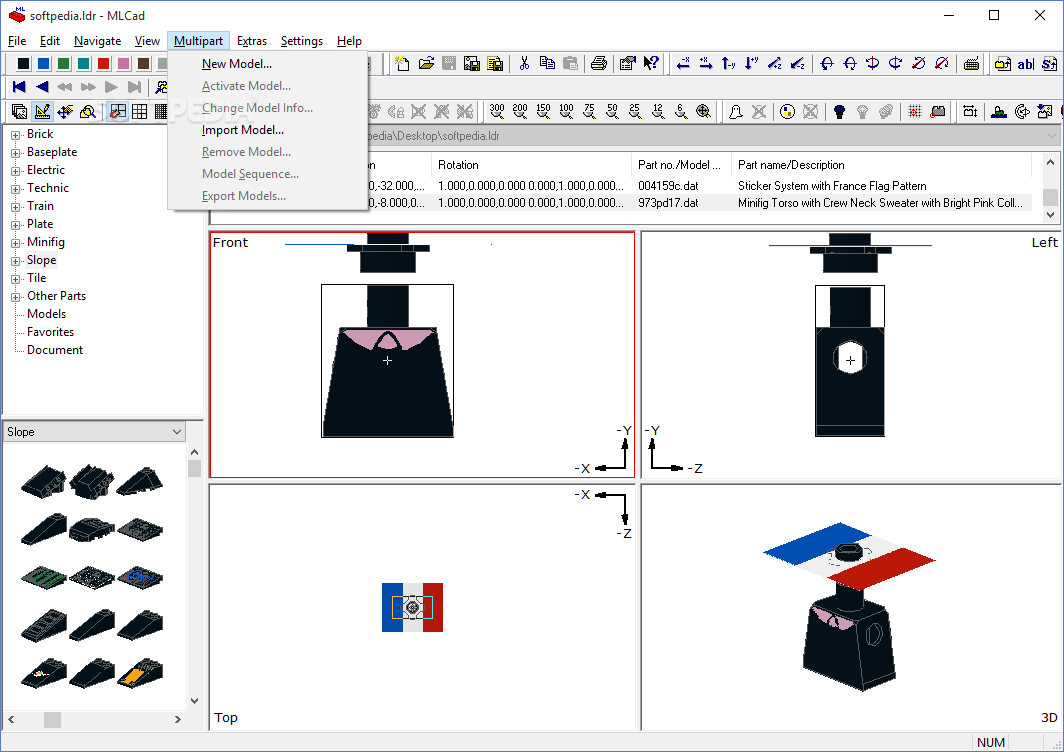The height and width of the screenshot is (752, 1064).
Task: Open the Edit menu
Action: (x=50, y=41)
